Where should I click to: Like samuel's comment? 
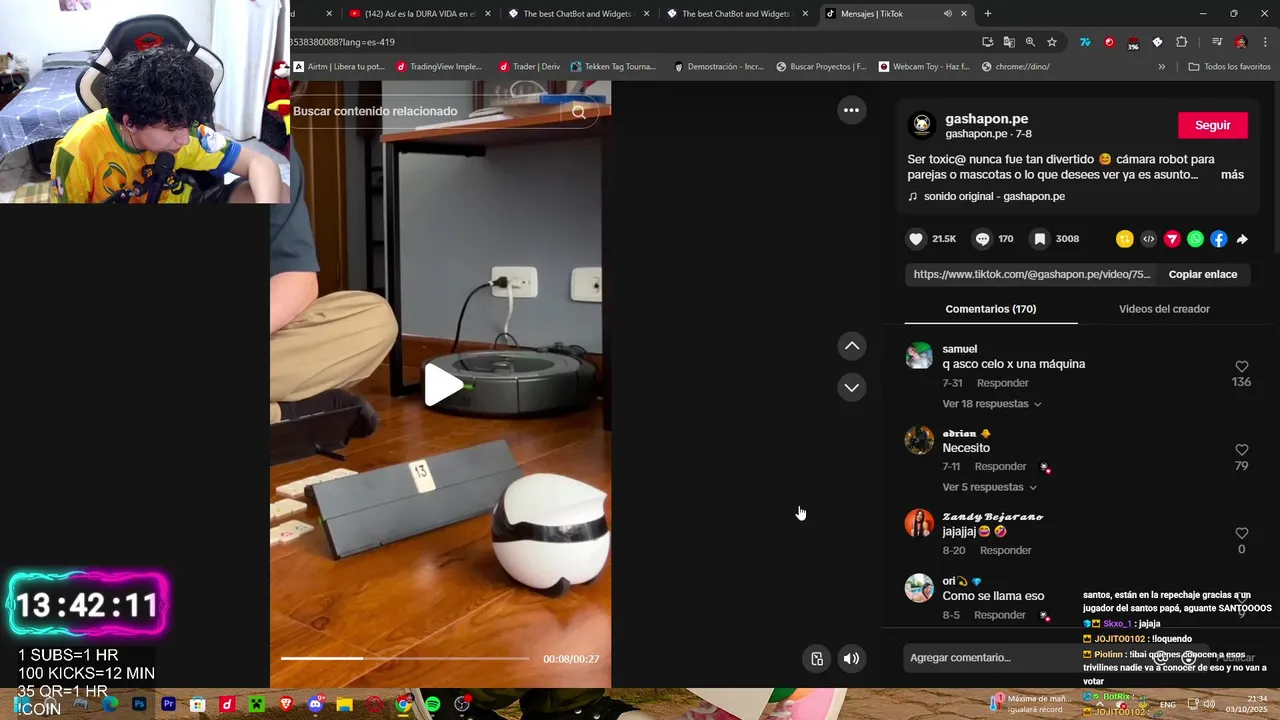pos(1241,366)
